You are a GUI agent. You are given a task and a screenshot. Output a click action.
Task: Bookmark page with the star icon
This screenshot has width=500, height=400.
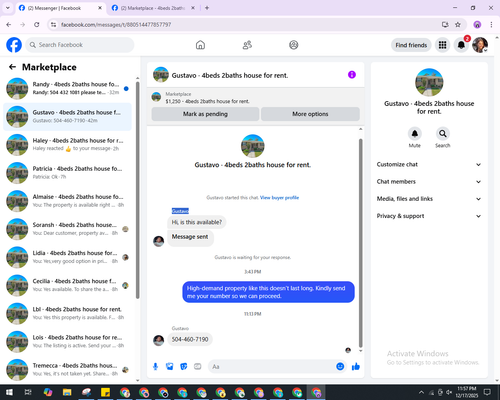[x=458, y=25]
